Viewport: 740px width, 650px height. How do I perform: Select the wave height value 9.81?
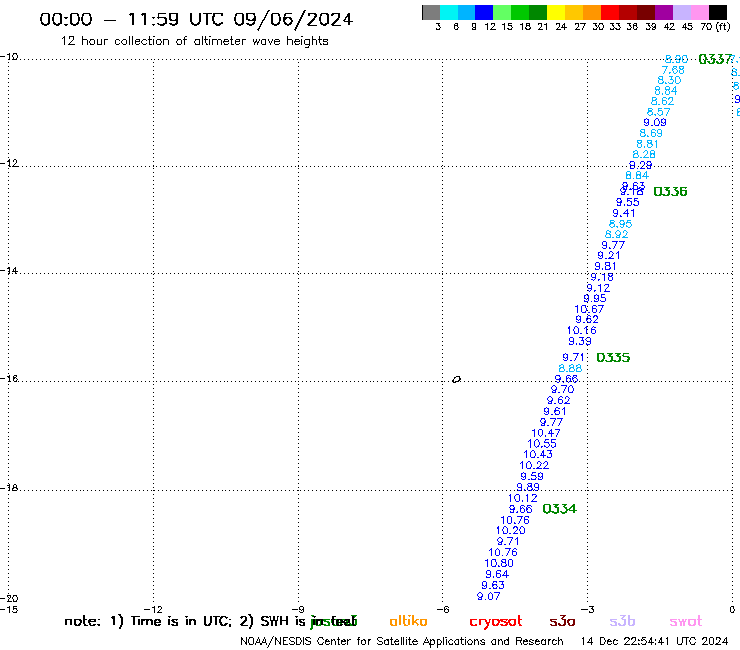point(605,266)
